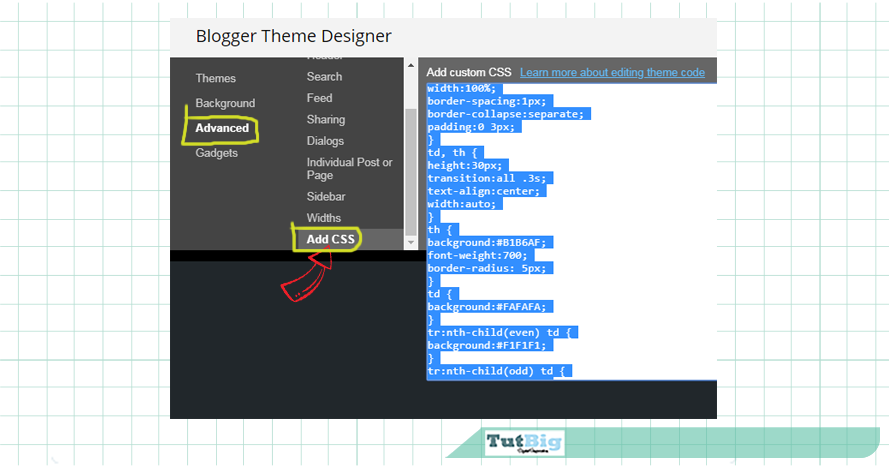Choose the Sidebar option

pyautogui.click(x=326, y=197)
